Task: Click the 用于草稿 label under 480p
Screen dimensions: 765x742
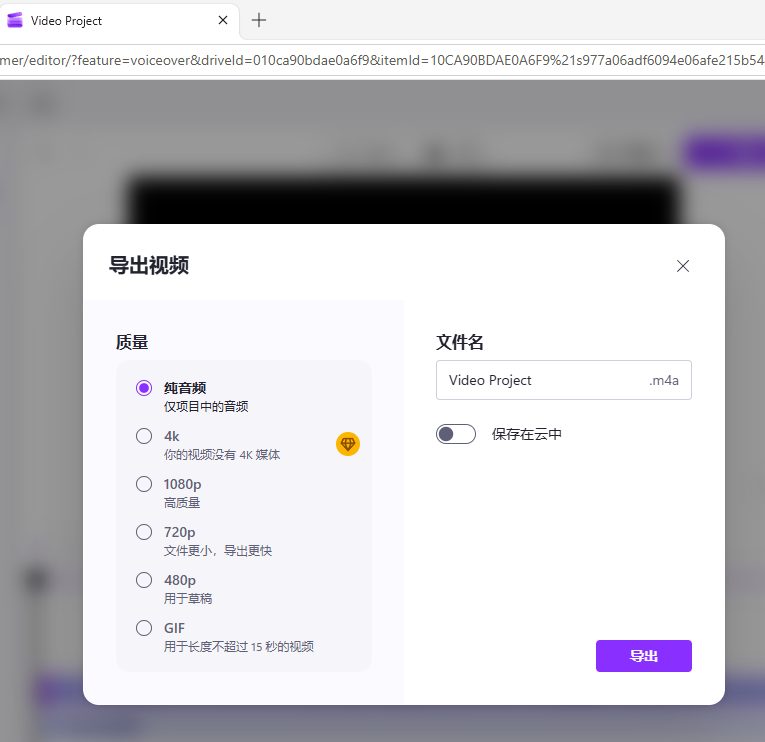Action: (188, 599)
